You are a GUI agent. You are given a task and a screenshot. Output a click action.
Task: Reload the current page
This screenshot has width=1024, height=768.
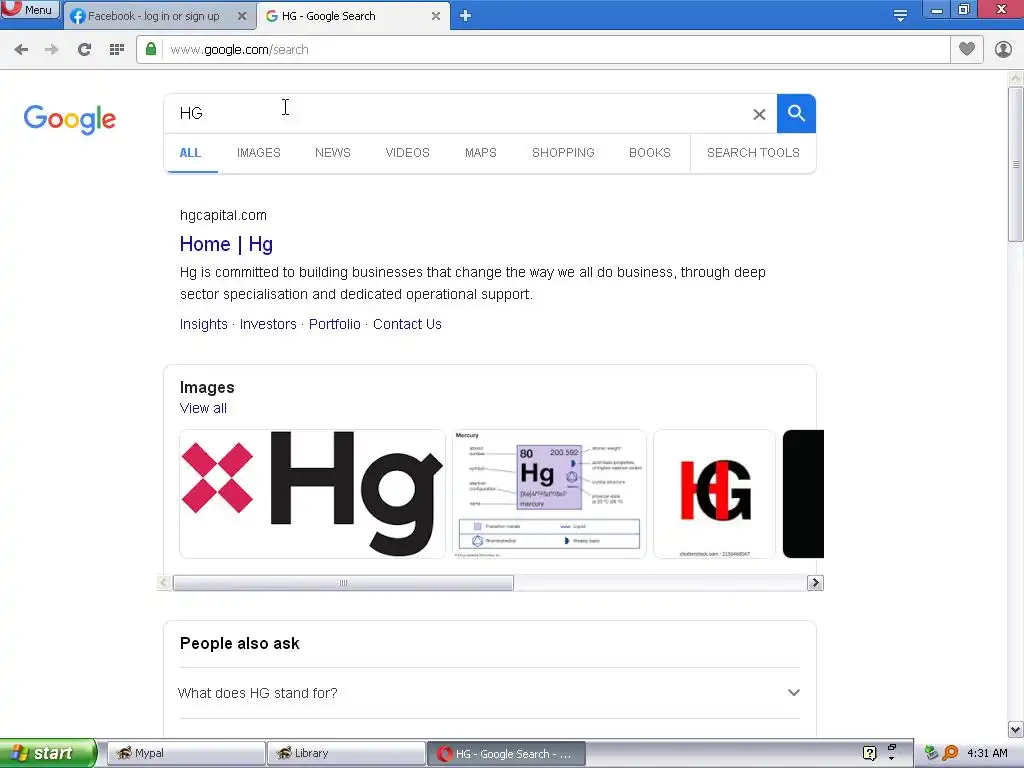coord(84,50)
